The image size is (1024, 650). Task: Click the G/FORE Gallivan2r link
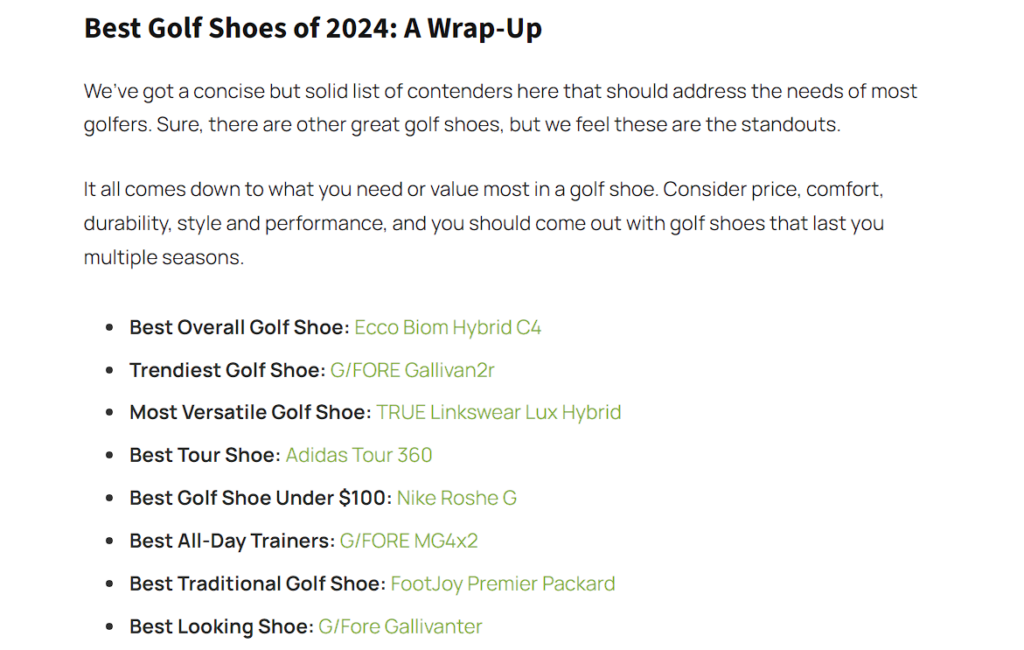pyautogui.click(x=412, y=370)
